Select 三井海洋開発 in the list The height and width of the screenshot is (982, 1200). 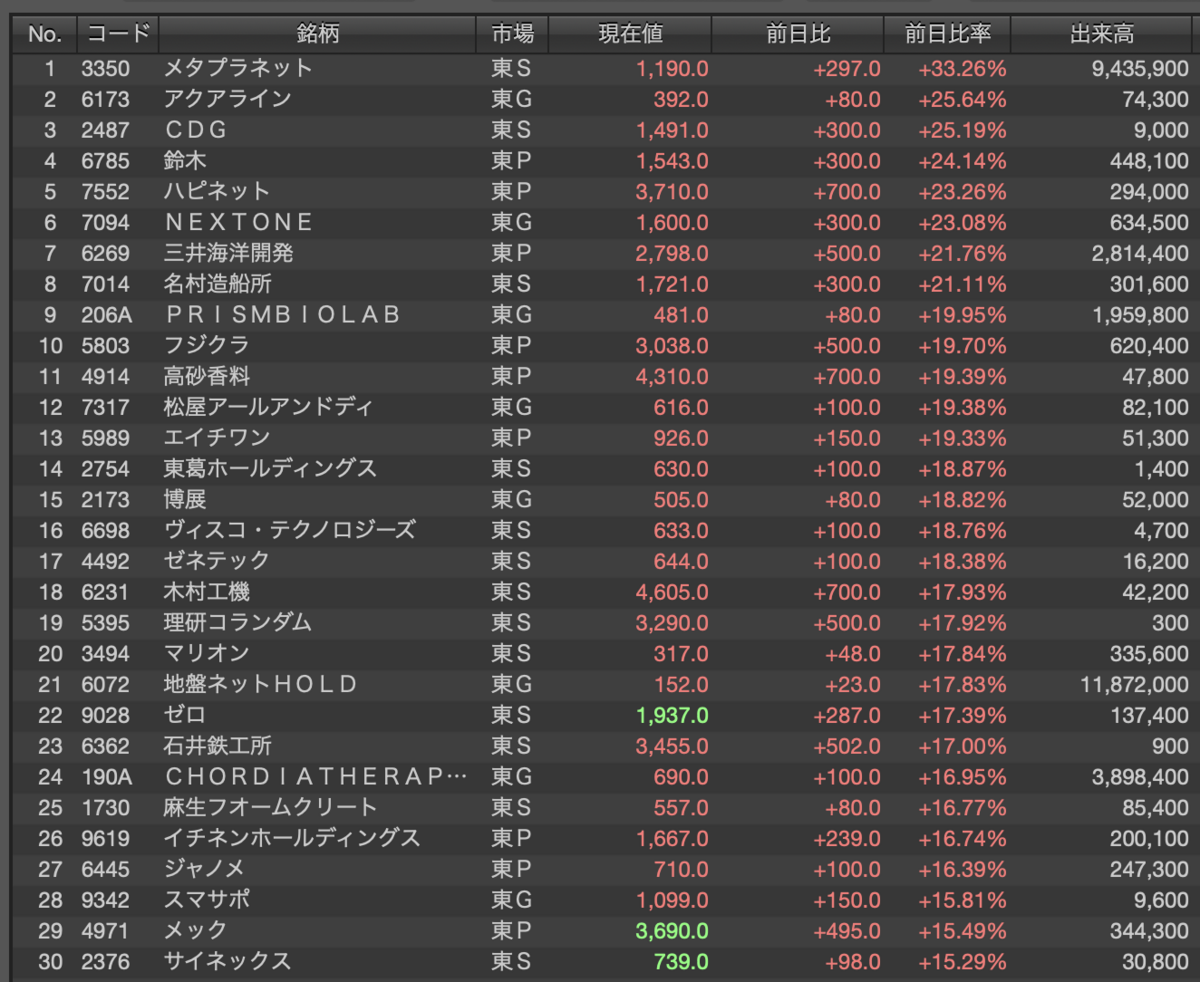pos(228,254)
